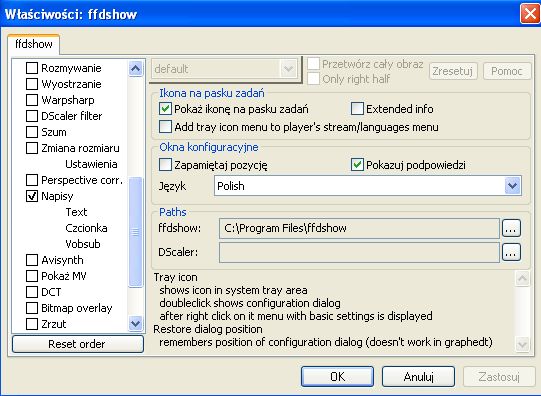Tick the DScaler filter checkbox

pos(32,116)
